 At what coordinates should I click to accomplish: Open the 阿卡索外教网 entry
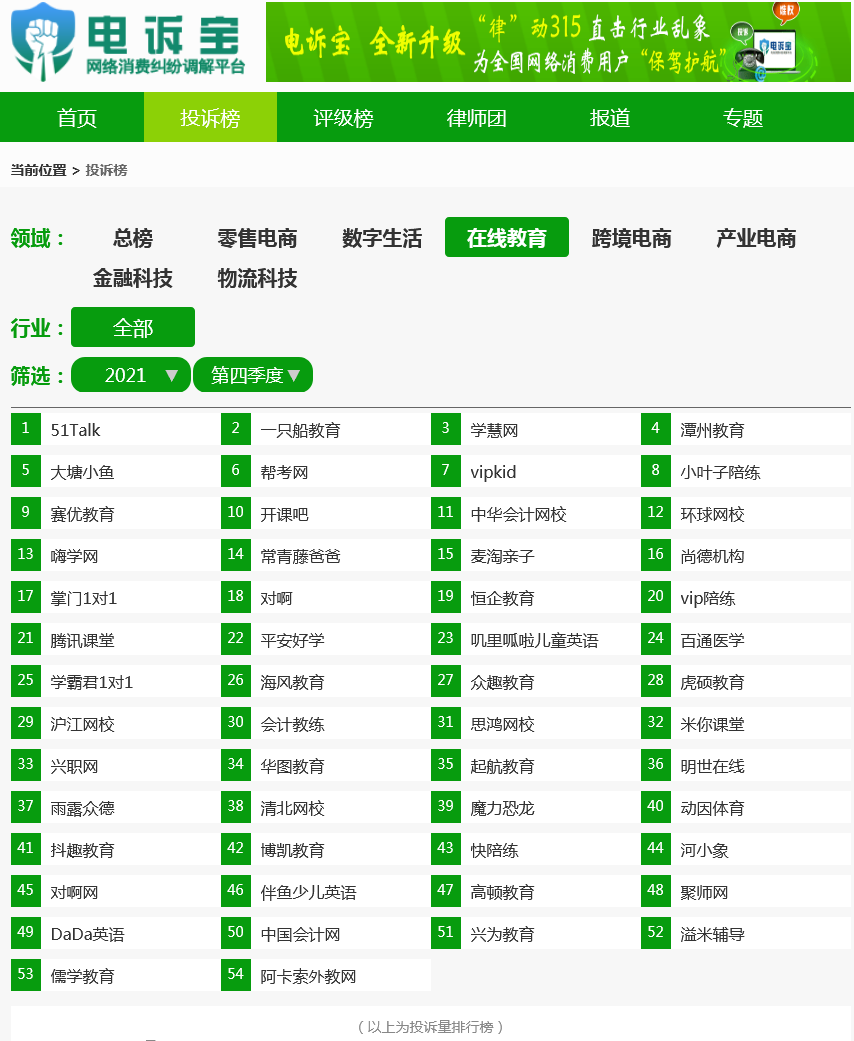308,976
